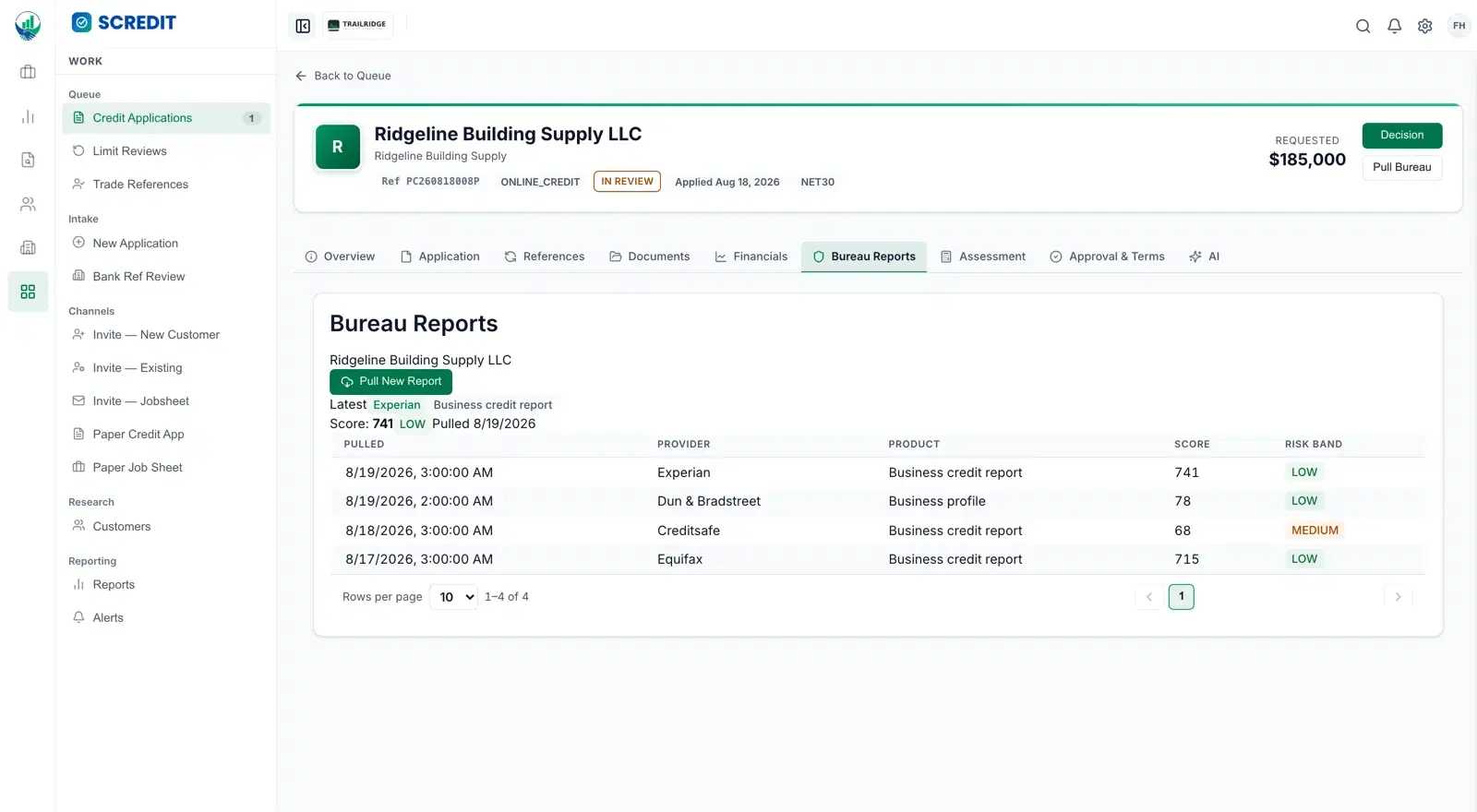Click the $185,000 requested amount
1477x812 pixels.
pyautogui.click(x=1307, y=160)
